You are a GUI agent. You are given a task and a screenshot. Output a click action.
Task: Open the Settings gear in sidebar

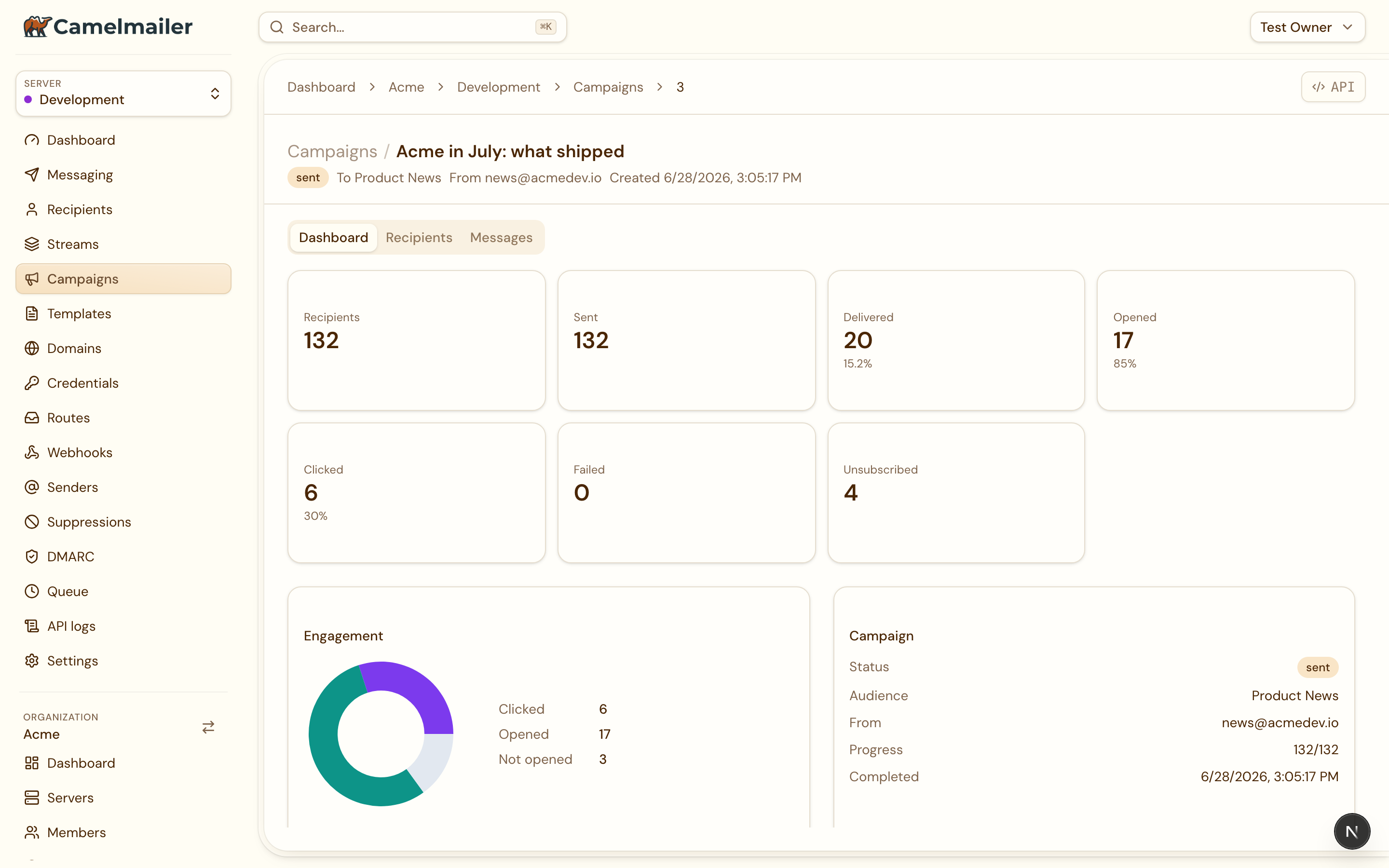[32, 661]
